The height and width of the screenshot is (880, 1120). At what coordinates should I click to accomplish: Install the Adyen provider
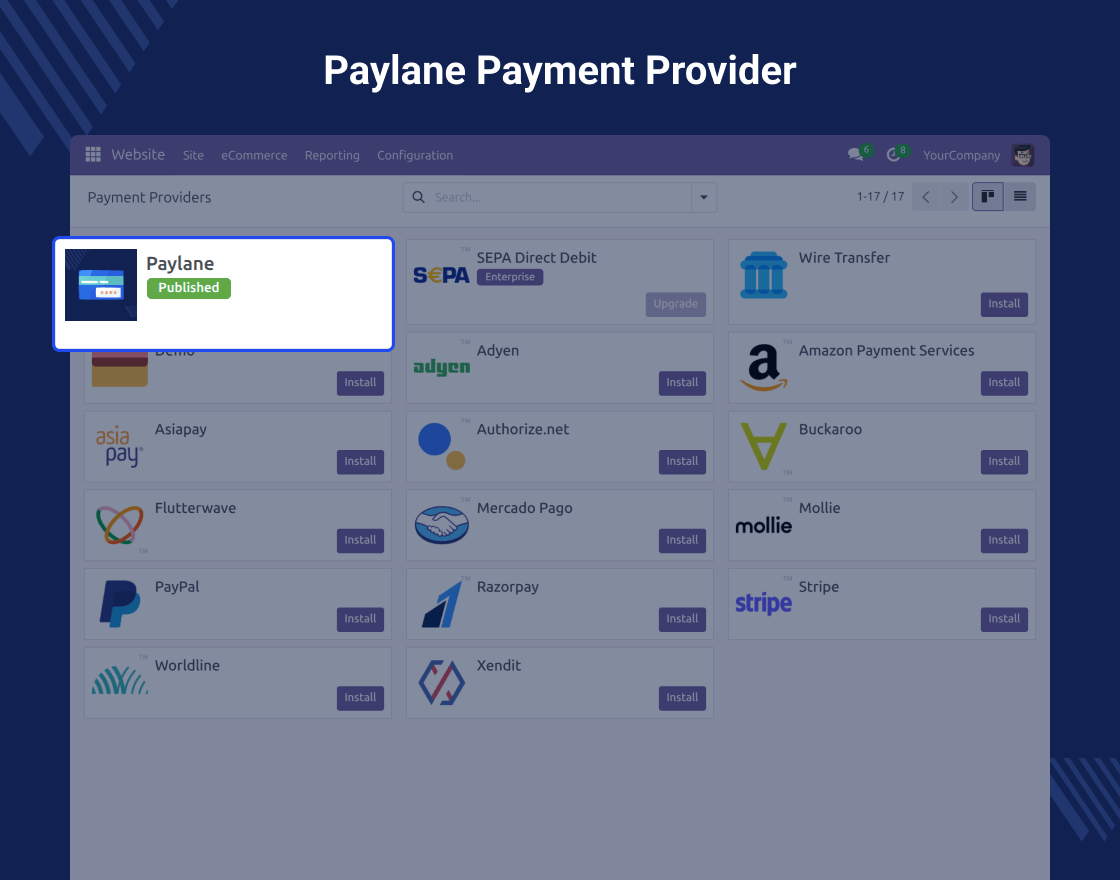point(682,383)
